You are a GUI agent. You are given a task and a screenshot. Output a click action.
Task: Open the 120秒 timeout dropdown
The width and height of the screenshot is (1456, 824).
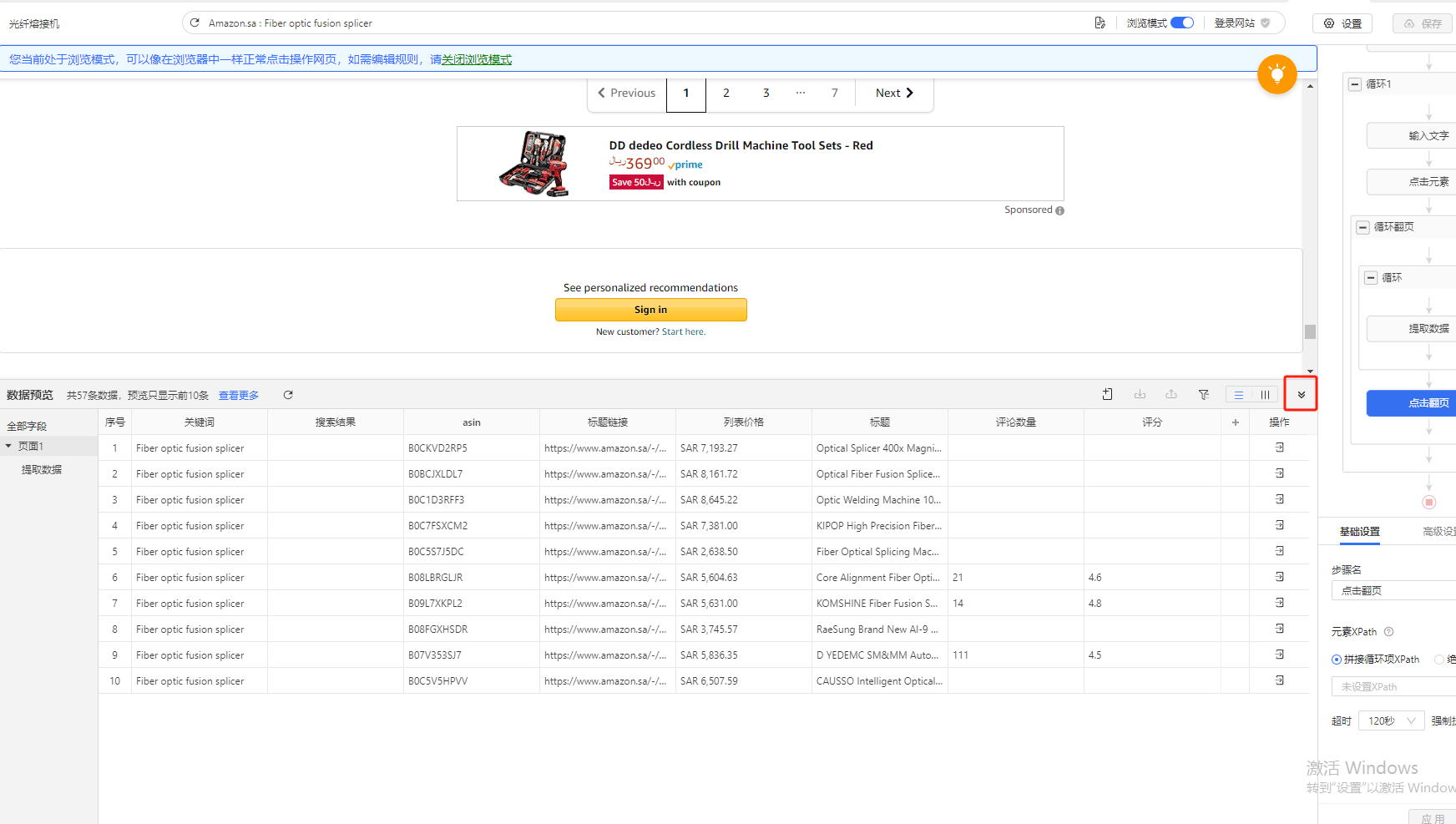(x=1392, y=720)
